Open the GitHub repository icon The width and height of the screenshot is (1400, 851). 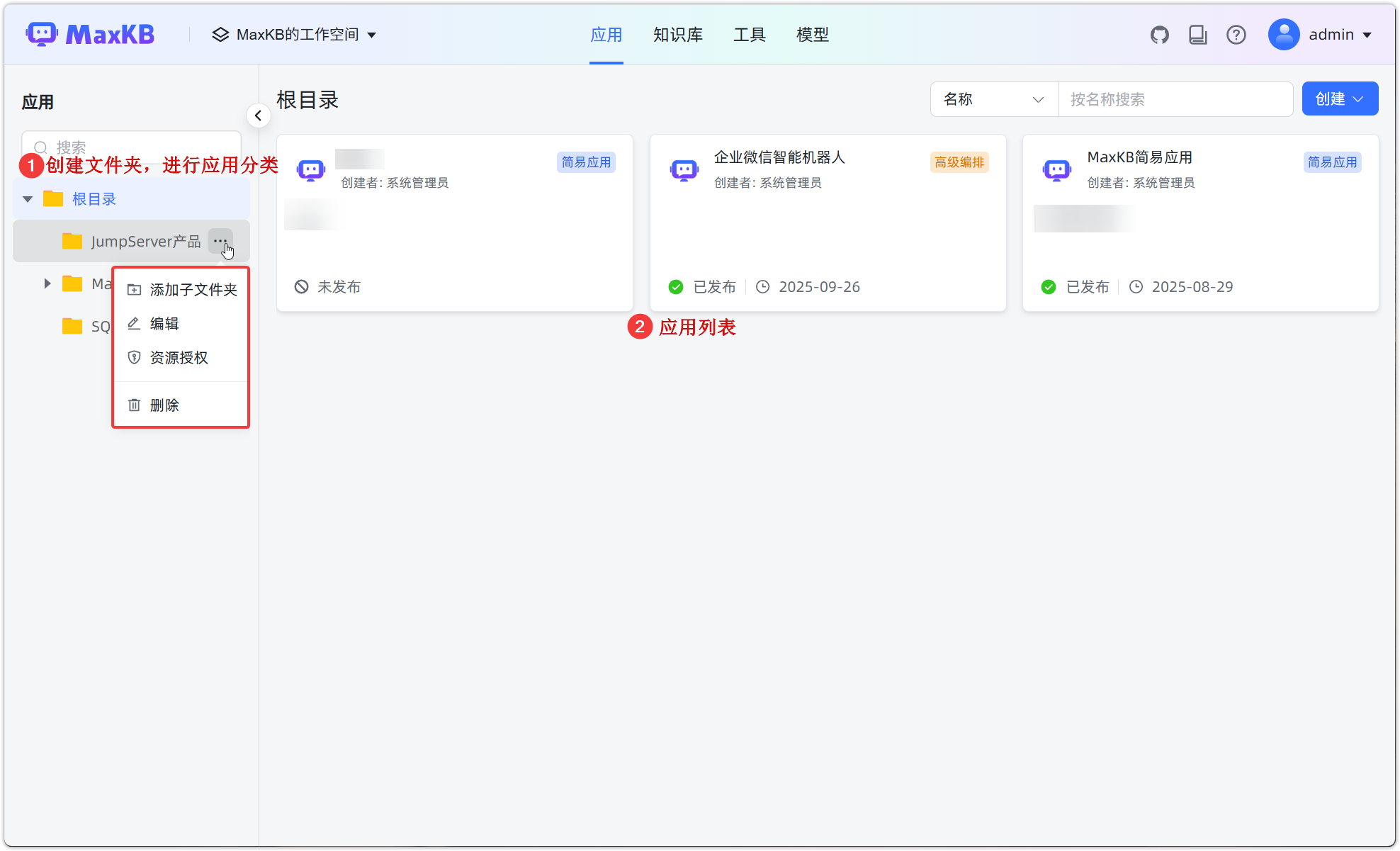1160,33
